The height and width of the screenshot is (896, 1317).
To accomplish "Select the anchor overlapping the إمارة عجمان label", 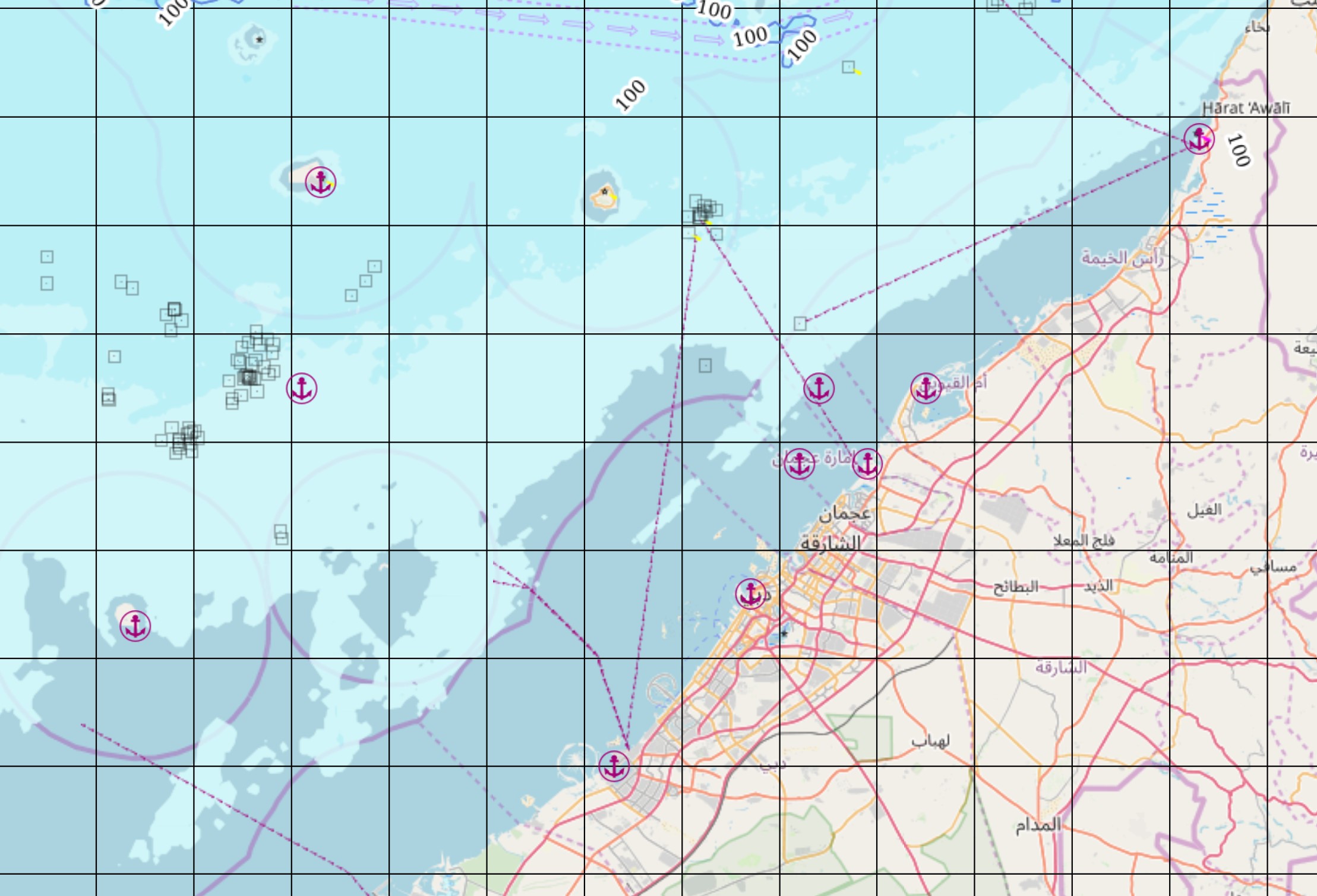I will [799, 463].
